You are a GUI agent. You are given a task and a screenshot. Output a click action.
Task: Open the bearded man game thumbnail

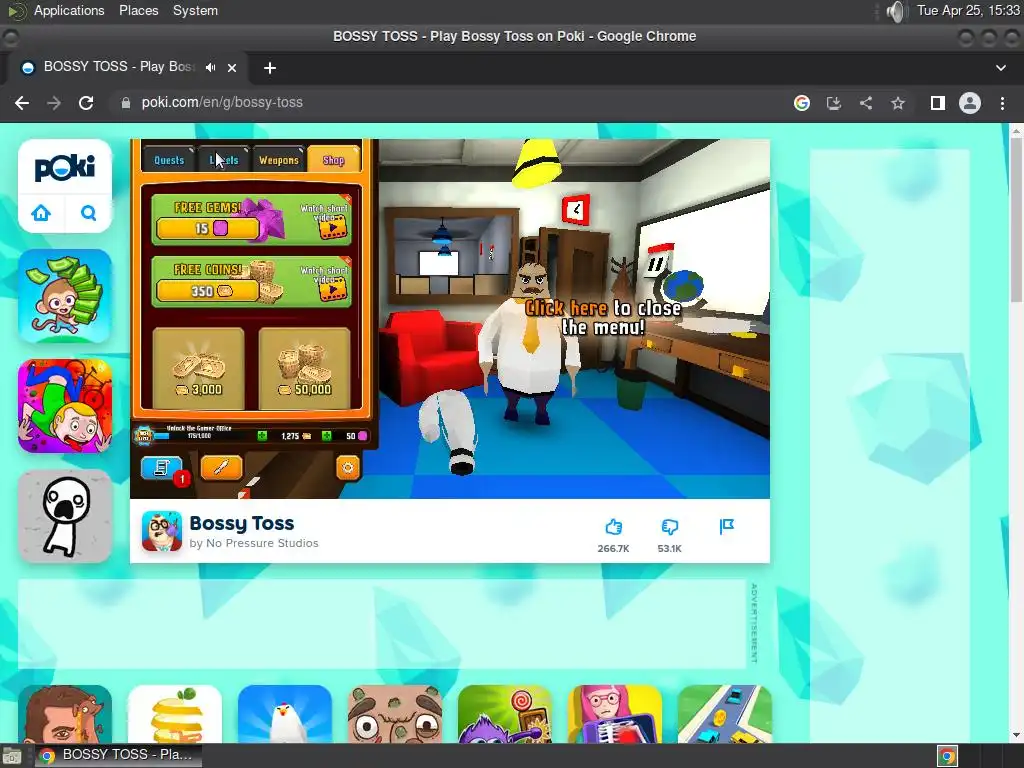[65, 714]
